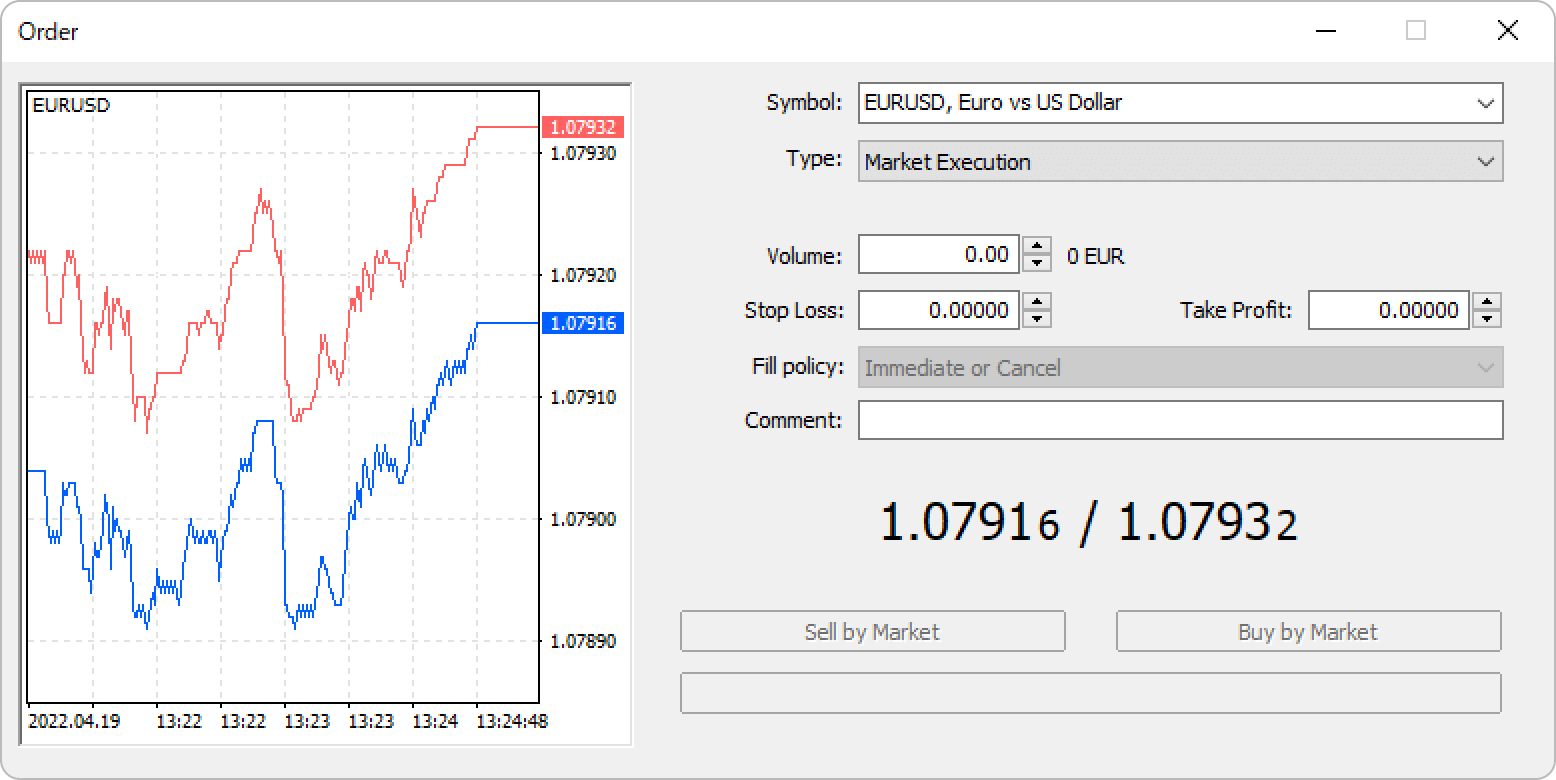1556x780 pixels.
Task: Decrease Volume with the down arrow
Action: tap(1037, 264)
